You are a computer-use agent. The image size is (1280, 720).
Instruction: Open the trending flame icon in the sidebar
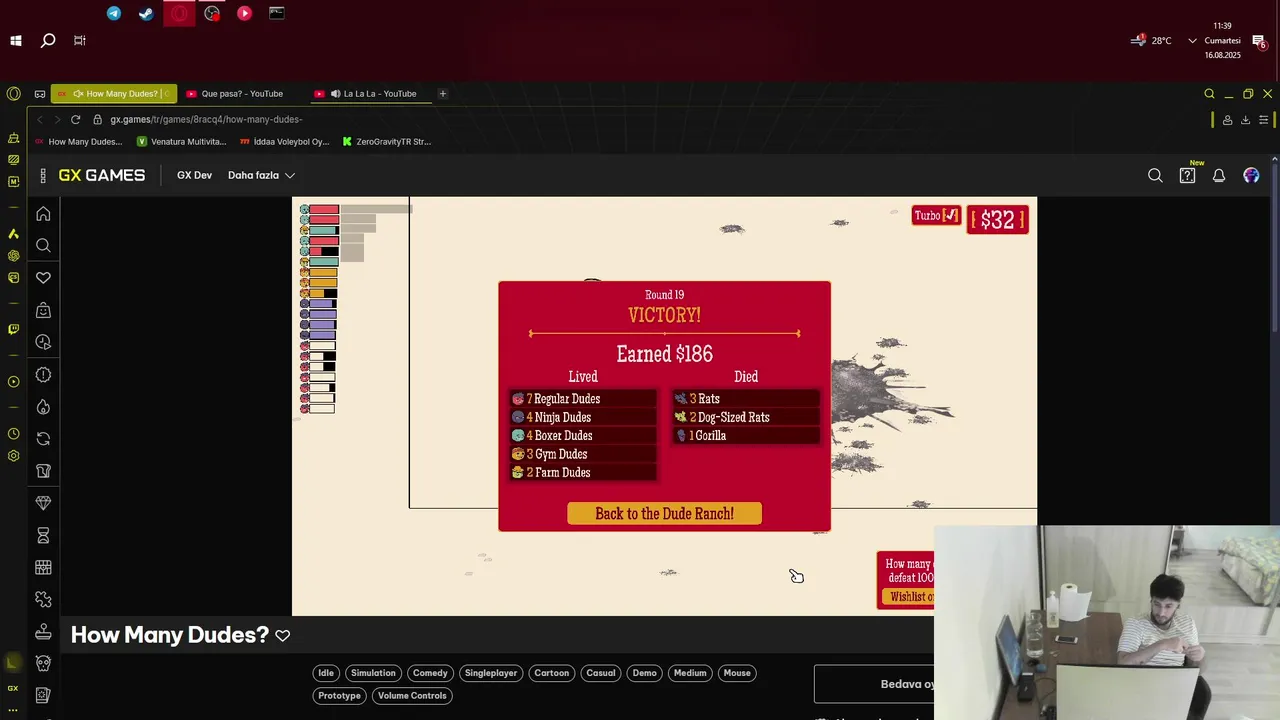[43, 407]
